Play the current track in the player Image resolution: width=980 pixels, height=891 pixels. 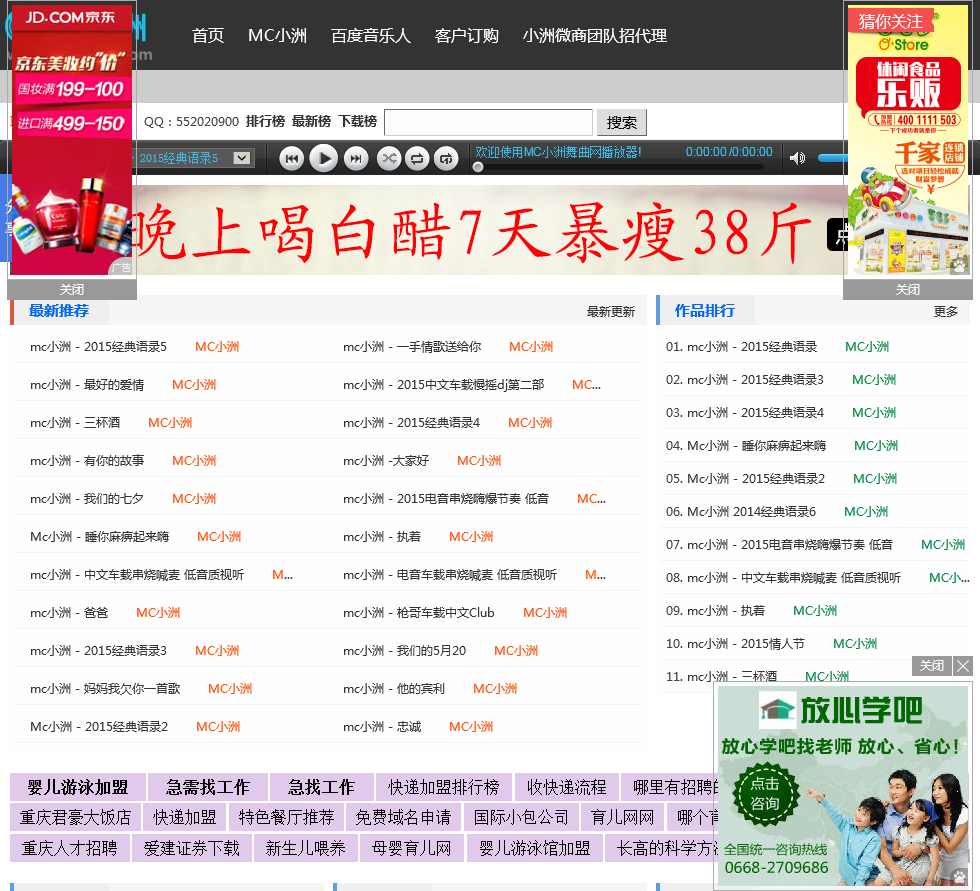click(324, 158)
